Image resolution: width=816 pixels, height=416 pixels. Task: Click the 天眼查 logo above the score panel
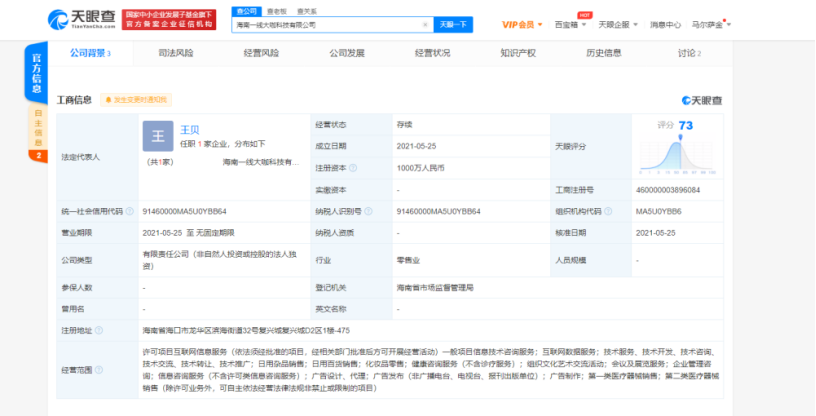[x=702, y=100]
